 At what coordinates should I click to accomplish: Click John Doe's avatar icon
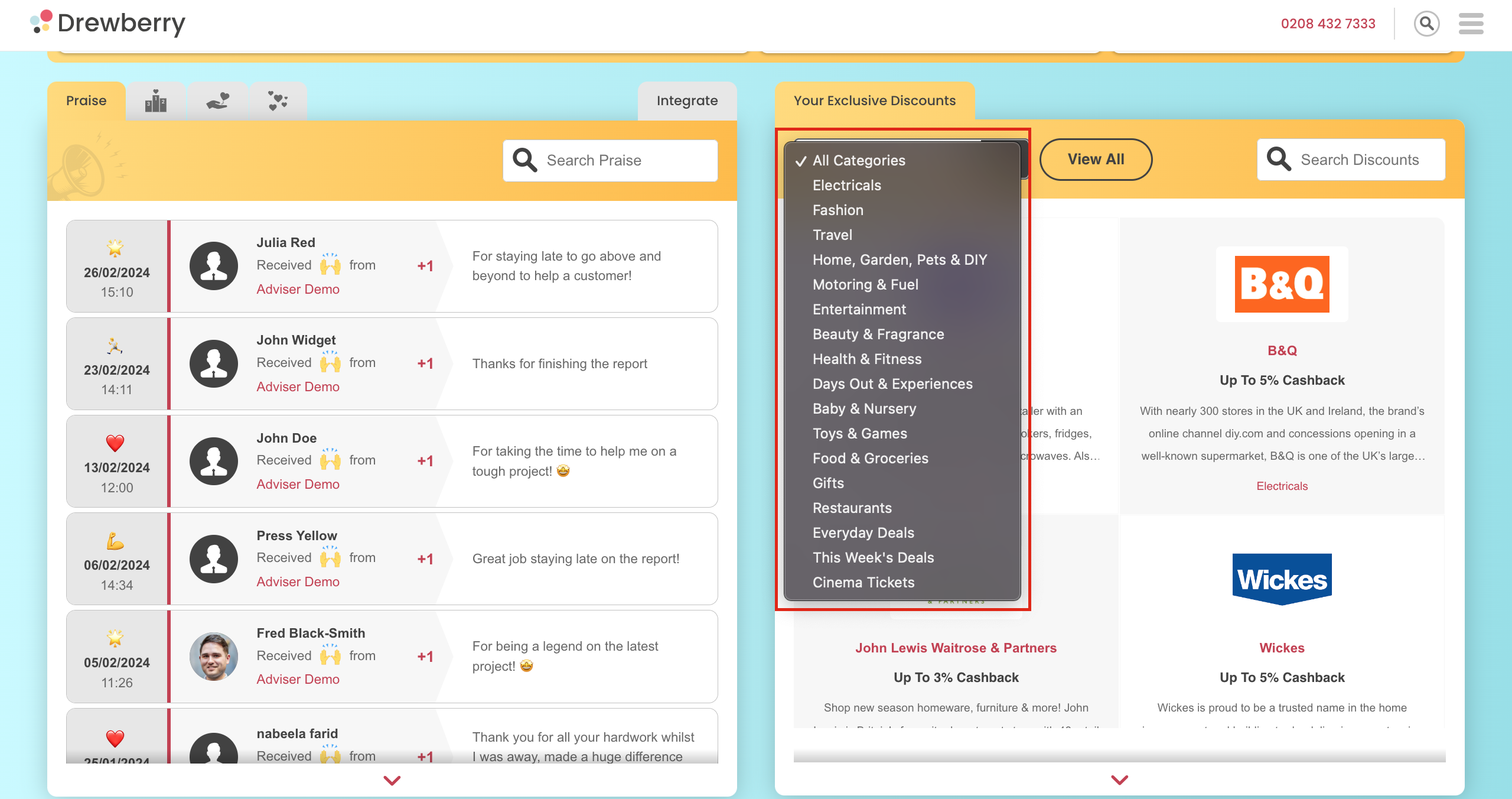click(214, 461)
